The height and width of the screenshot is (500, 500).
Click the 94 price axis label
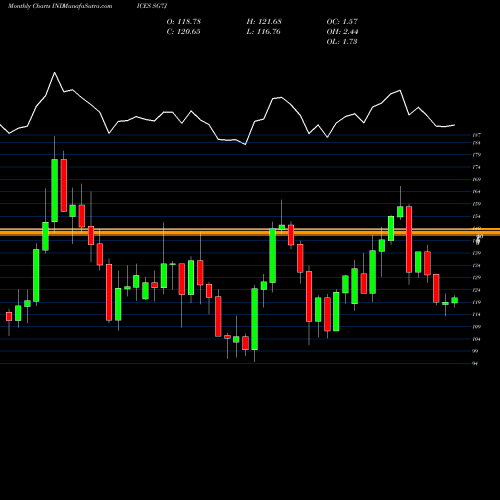[475, 364]
